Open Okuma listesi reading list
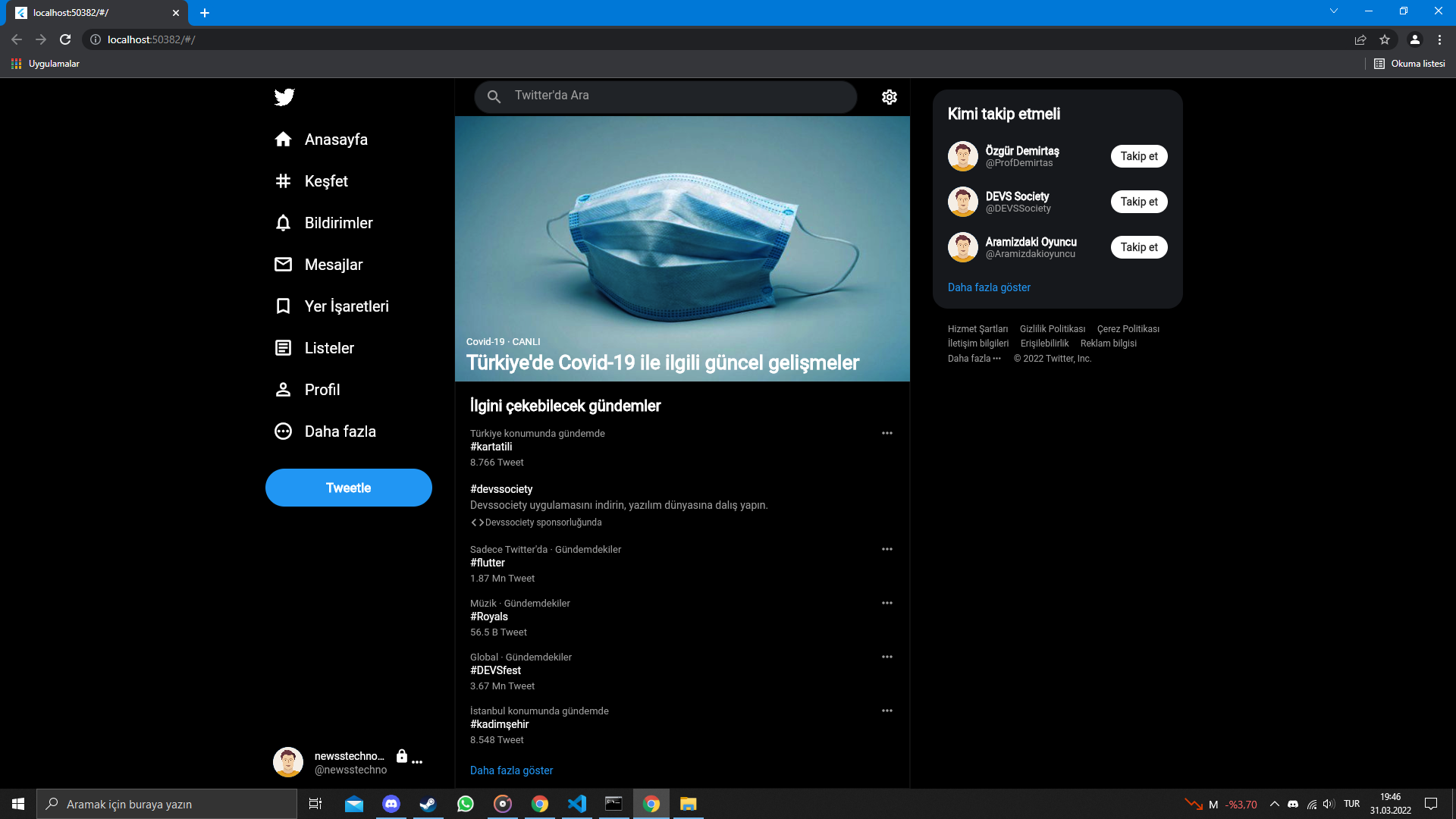 point(1410,64)
